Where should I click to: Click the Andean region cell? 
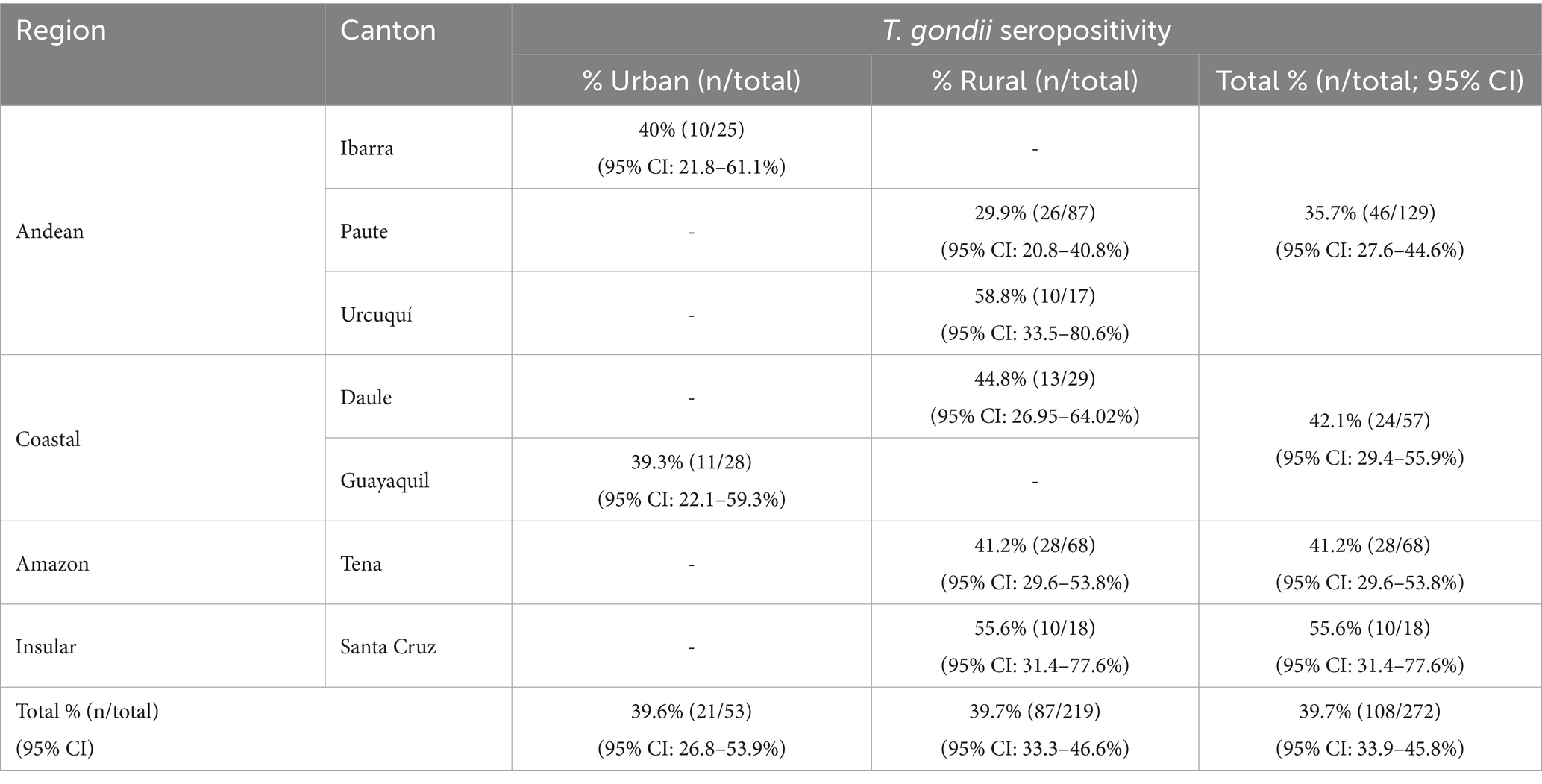click(x=50, y=231)
